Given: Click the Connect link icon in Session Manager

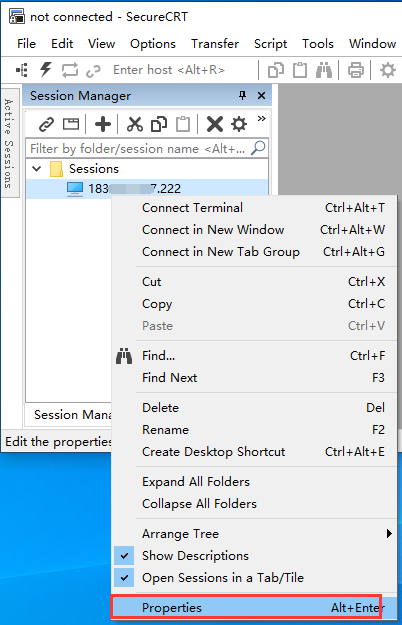Looking at the screenshot, I should coord(46,124).
